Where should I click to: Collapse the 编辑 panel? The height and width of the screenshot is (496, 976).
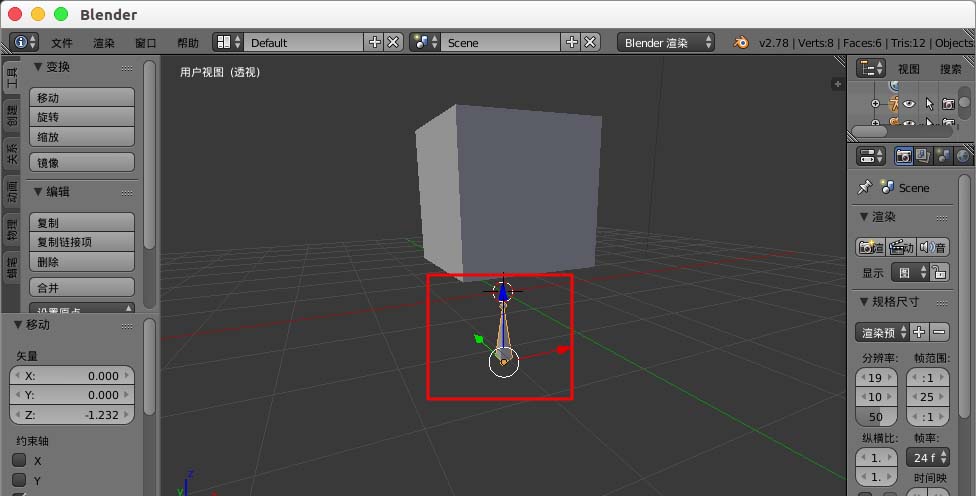pyautogui.click(x=38, y=192)
